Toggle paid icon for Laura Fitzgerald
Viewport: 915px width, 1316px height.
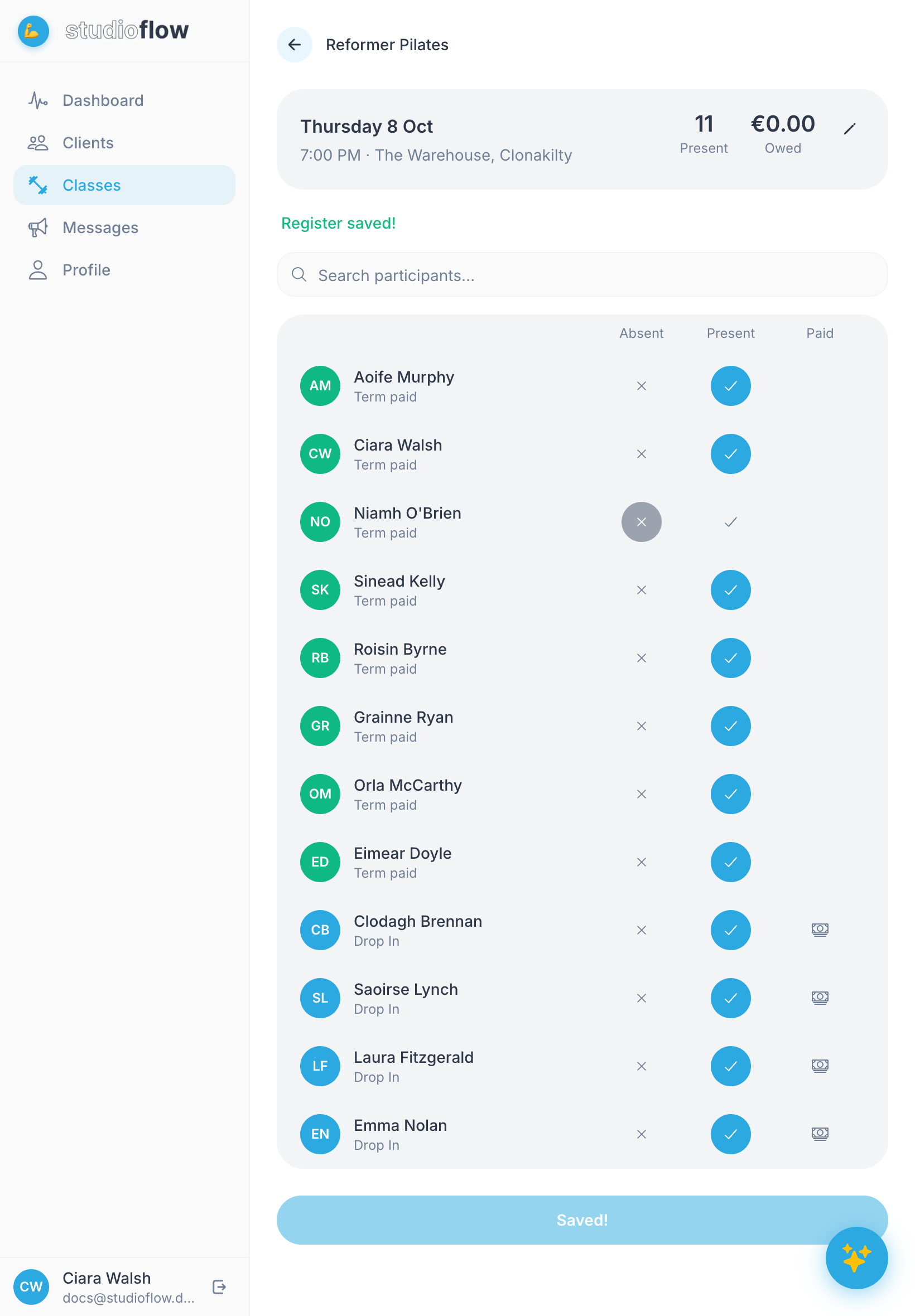click(x=820, y=1066)
